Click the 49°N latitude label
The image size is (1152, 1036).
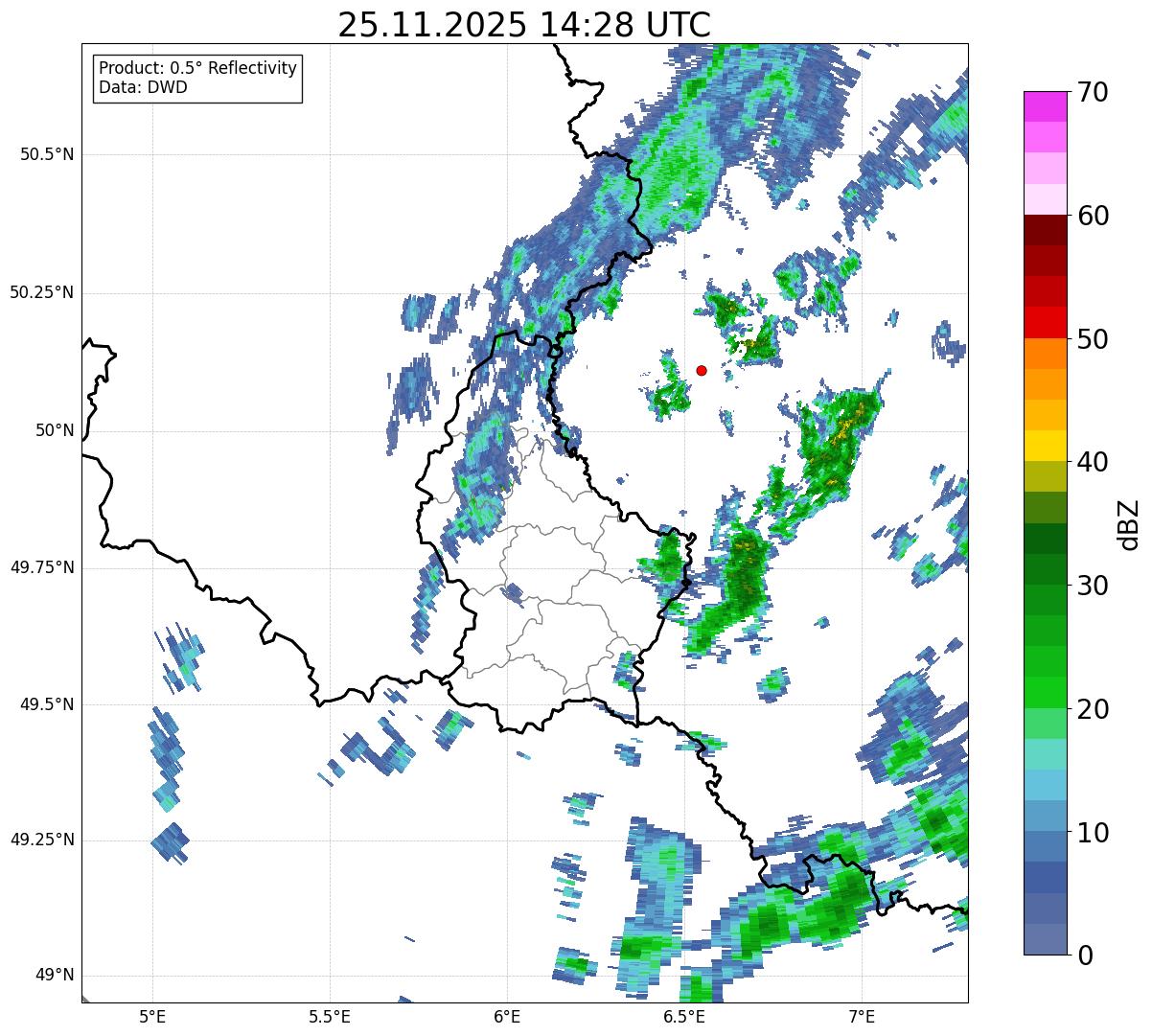click(x=54, y=976)
